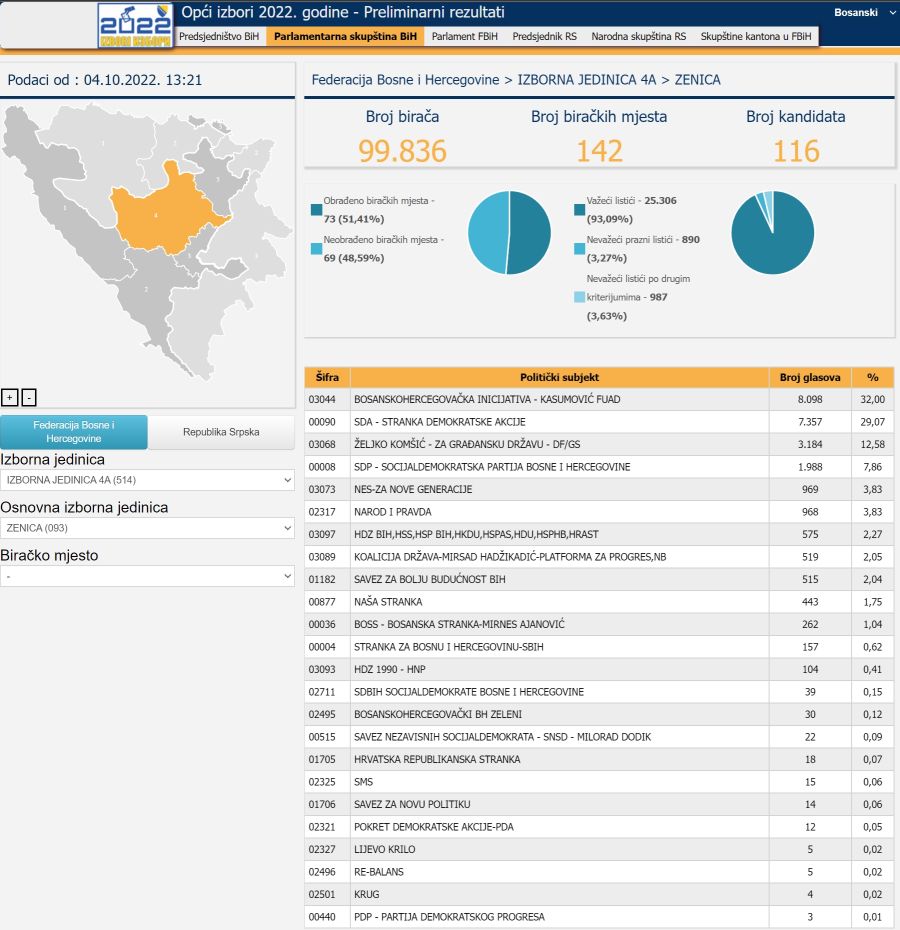The image size is (900, 930).
Task: Open Izborna jedinica 4A dropdown
Action: point(148,480)
